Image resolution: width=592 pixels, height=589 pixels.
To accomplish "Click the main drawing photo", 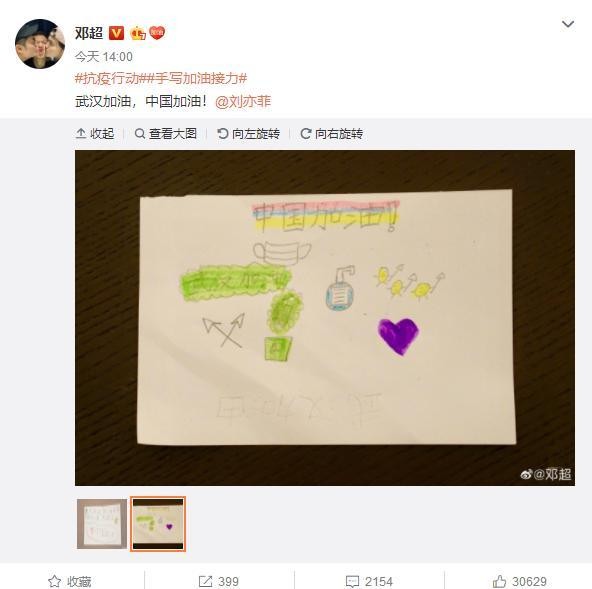I will tap(325, 318).
